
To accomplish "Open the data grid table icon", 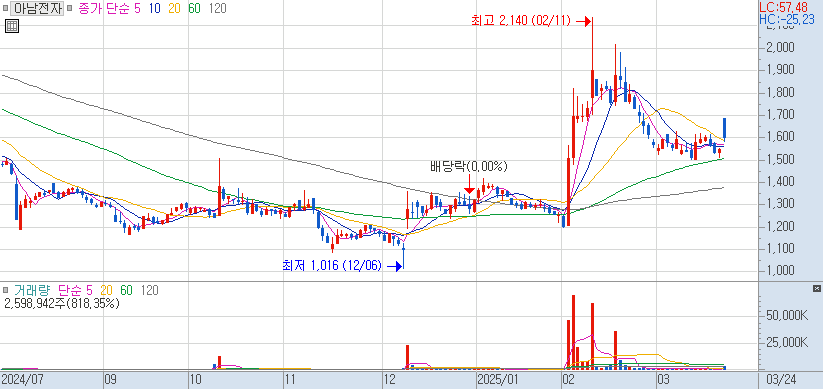I will click(x=12, y=26).
